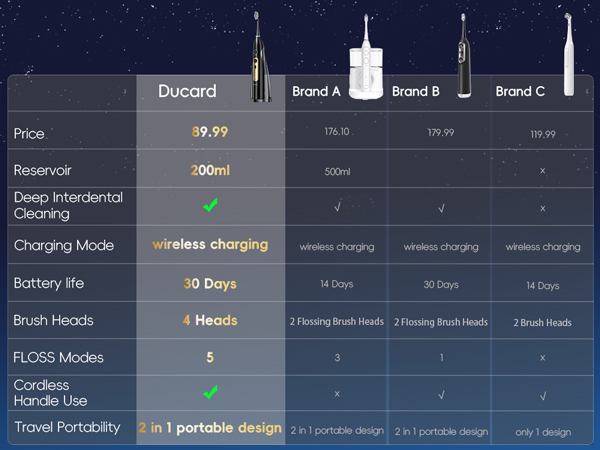Click Brand A's check mark in Deep Interdental Cleaning row
The width and height of the screenshot is (600, 450).
click(x=337, y=207)
